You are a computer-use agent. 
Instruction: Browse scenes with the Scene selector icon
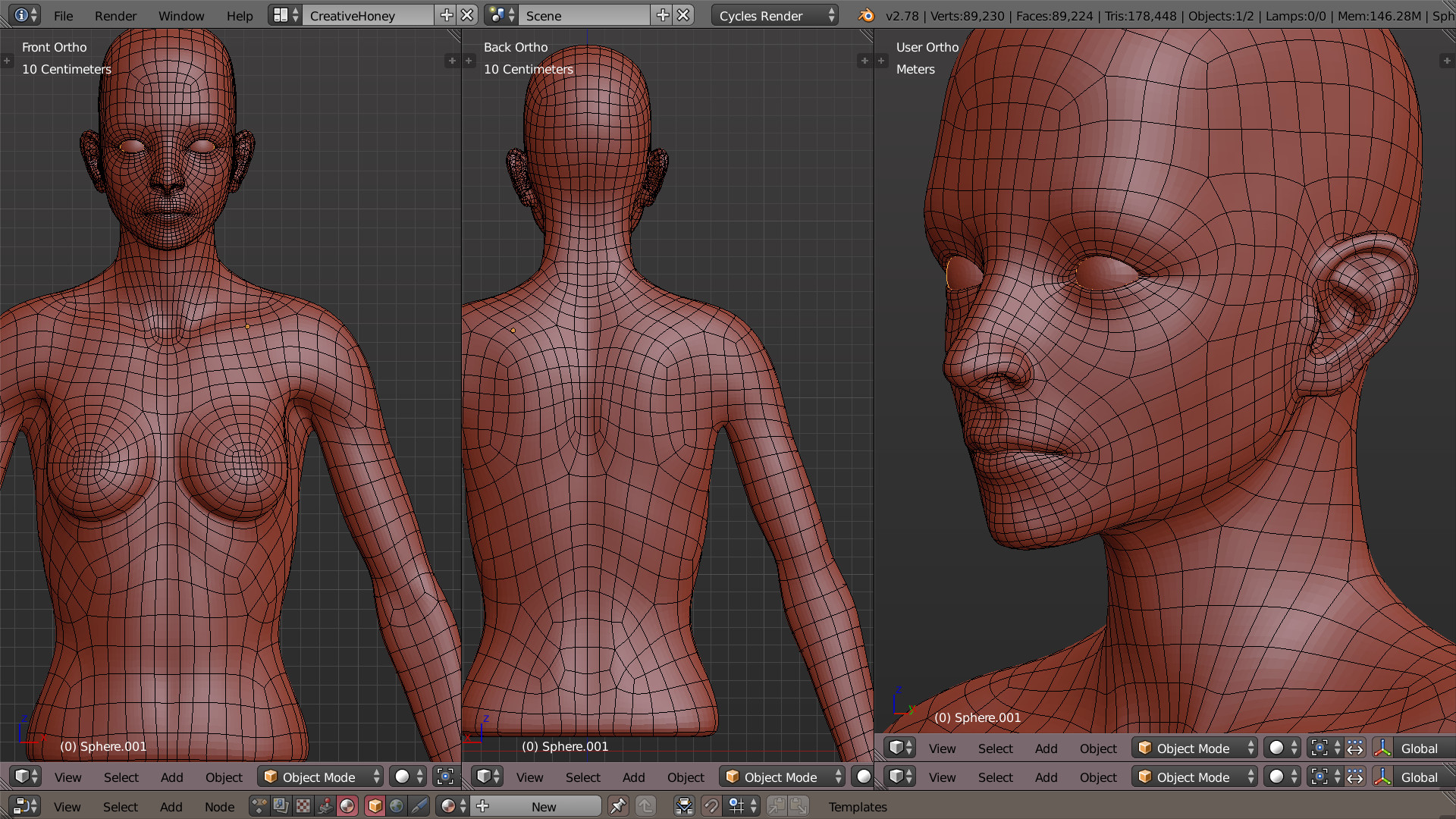(x=501, y=15)
